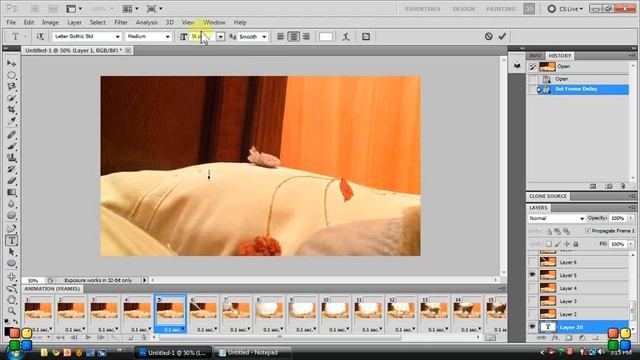Select the Clone Stamp tool
Image resolution: width=640 pixels, height=360 pixels.
pos(11,158)
